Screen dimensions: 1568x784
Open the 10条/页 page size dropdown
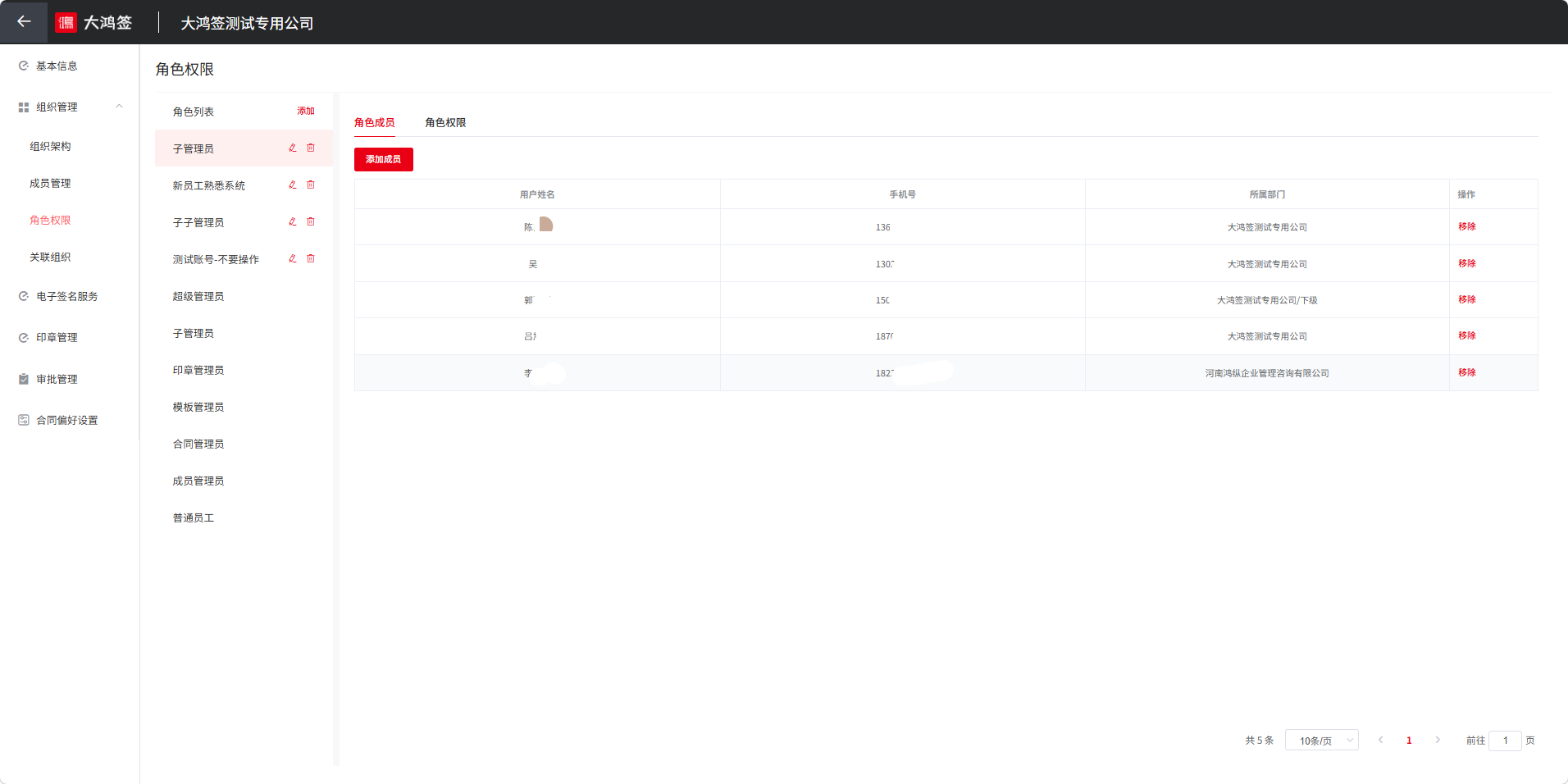coord(1321,741)
